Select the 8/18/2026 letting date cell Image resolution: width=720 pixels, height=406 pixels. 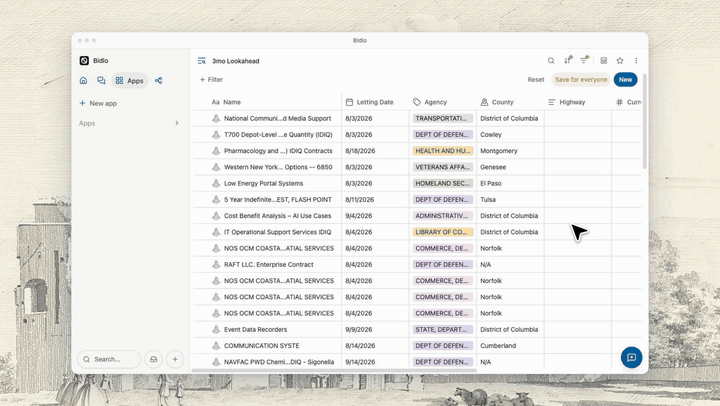[x=375, y=151]
